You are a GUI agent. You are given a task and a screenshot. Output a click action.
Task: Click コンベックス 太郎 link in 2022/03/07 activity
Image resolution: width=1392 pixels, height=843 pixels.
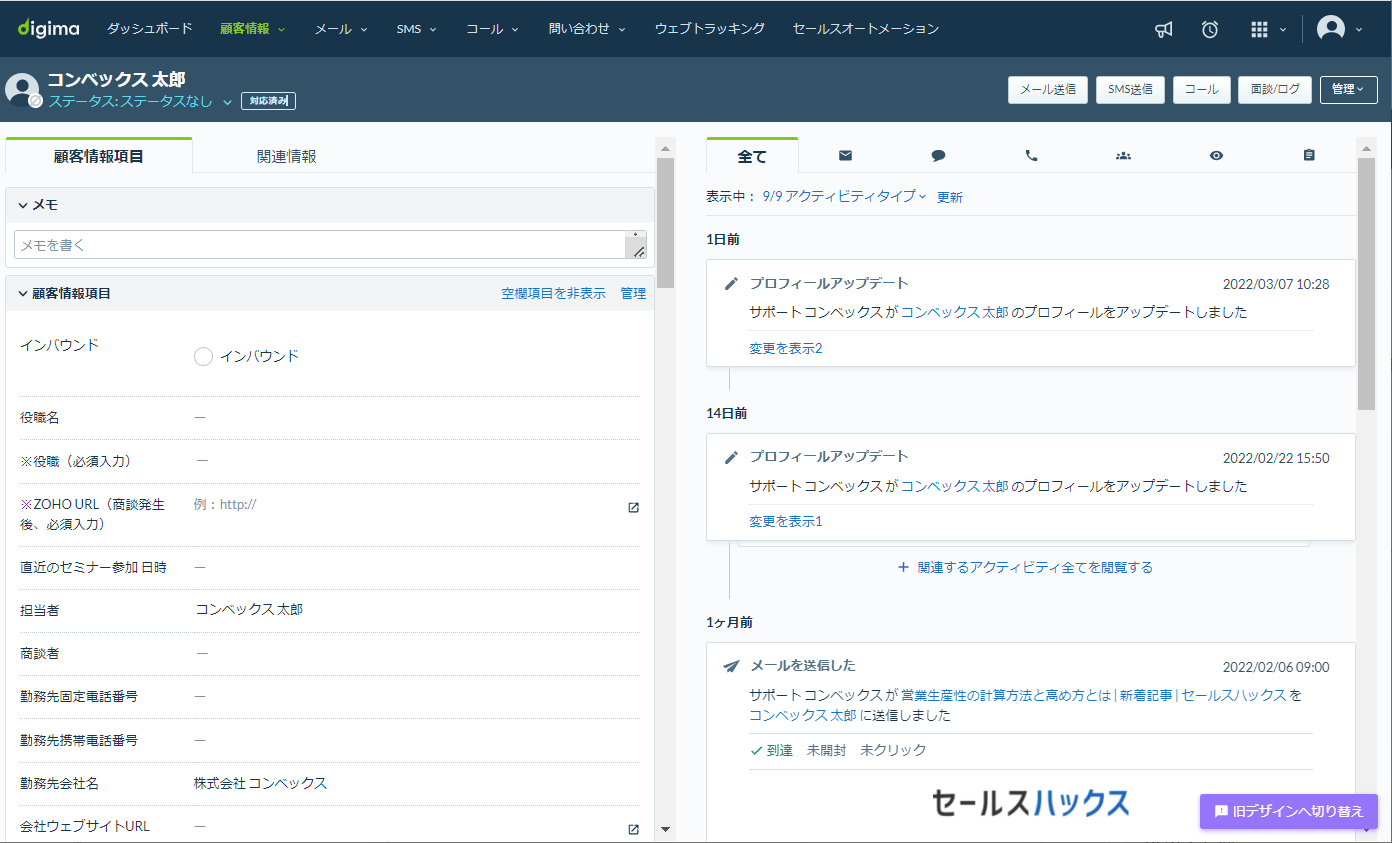tap(955, 312)
